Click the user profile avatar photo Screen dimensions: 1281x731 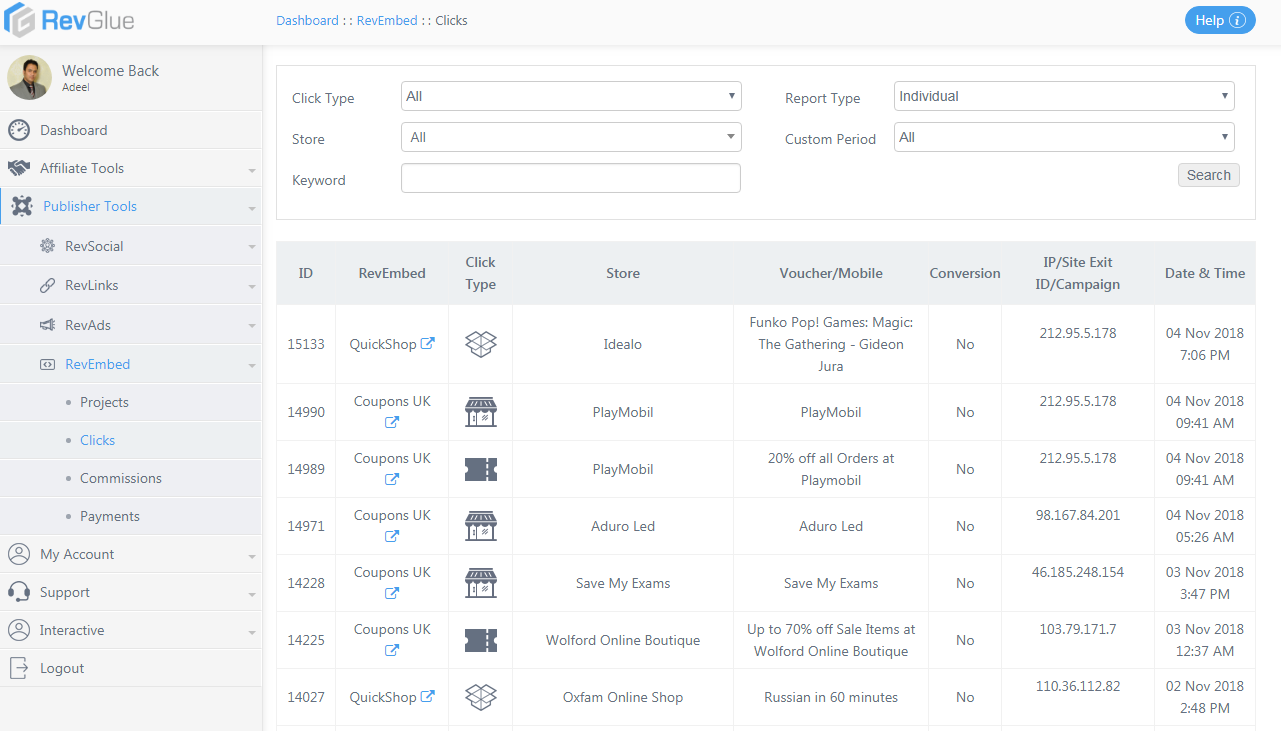(30, 77)
